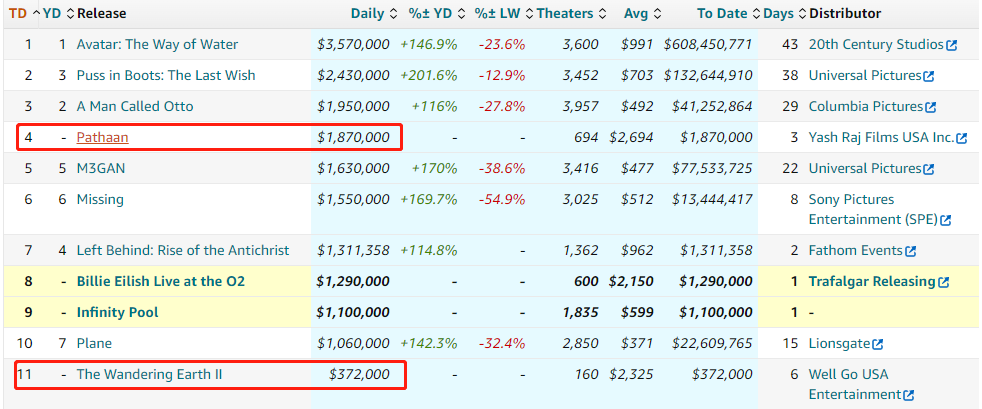Viewport: 982px width, 409px height.
Task: Open the Missing release link
Action: coord(100,199)
